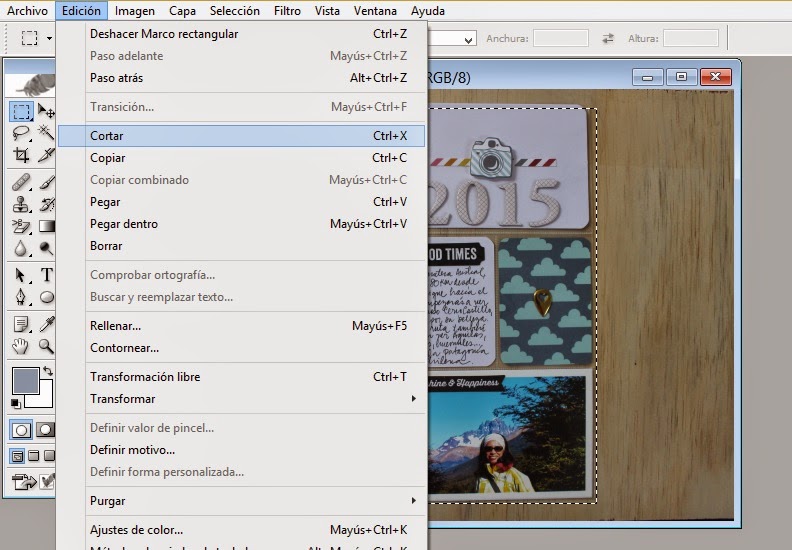Expand the Purgar submenu

coord(414,501)
